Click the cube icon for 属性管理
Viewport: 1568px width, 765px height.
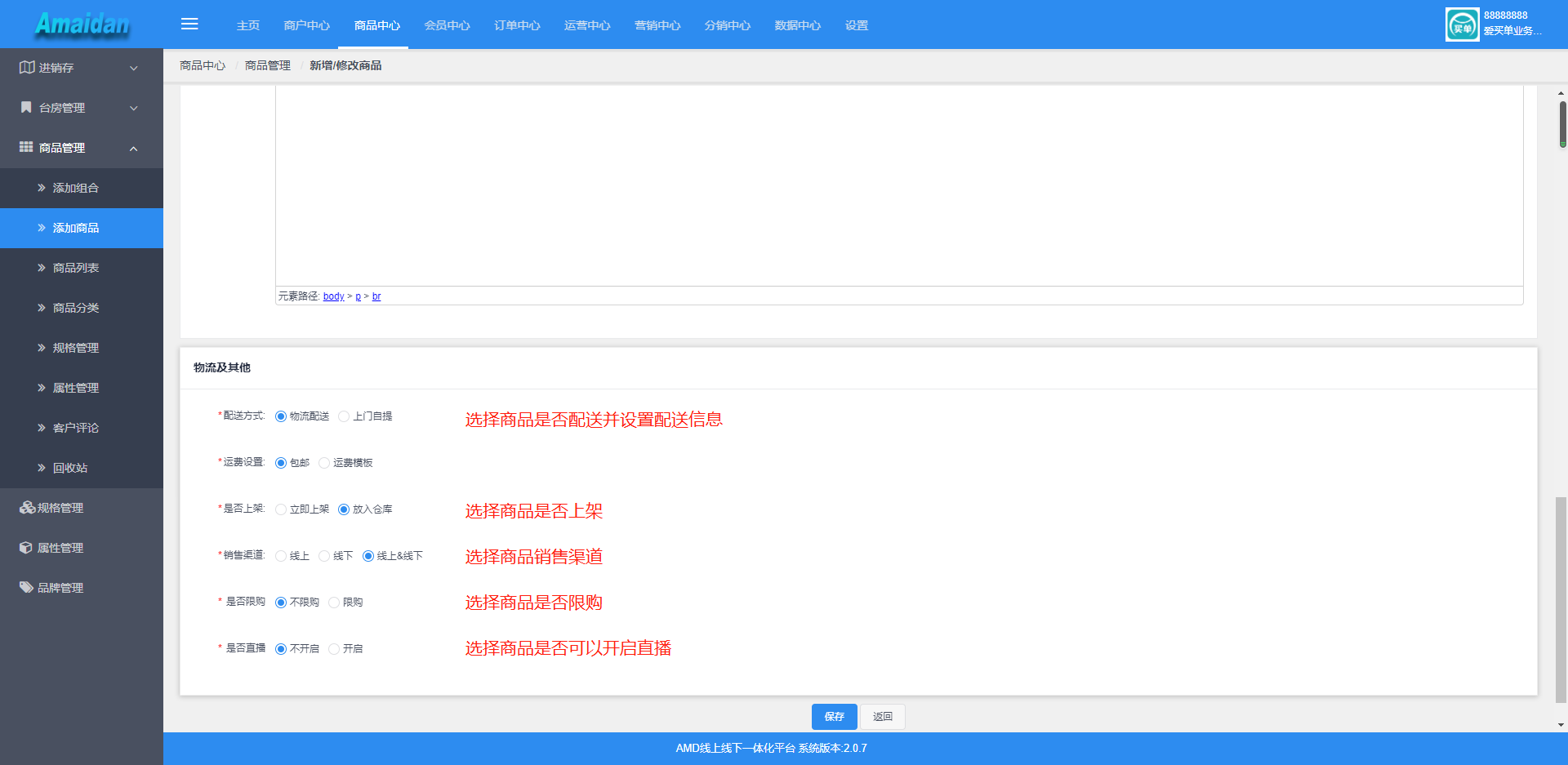tap(26, 548)
